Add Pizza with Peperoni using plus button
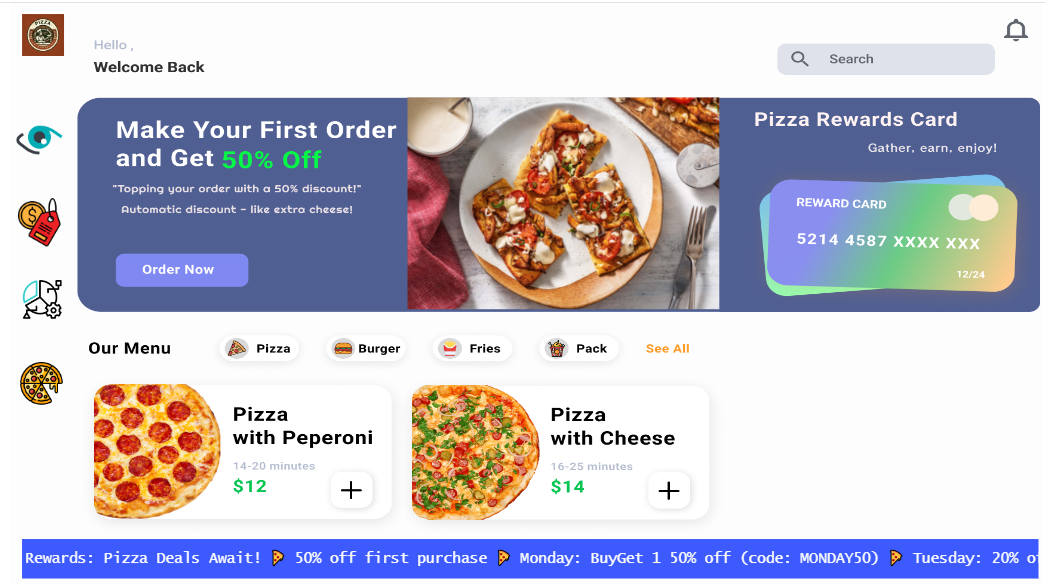 coord(351,490)
